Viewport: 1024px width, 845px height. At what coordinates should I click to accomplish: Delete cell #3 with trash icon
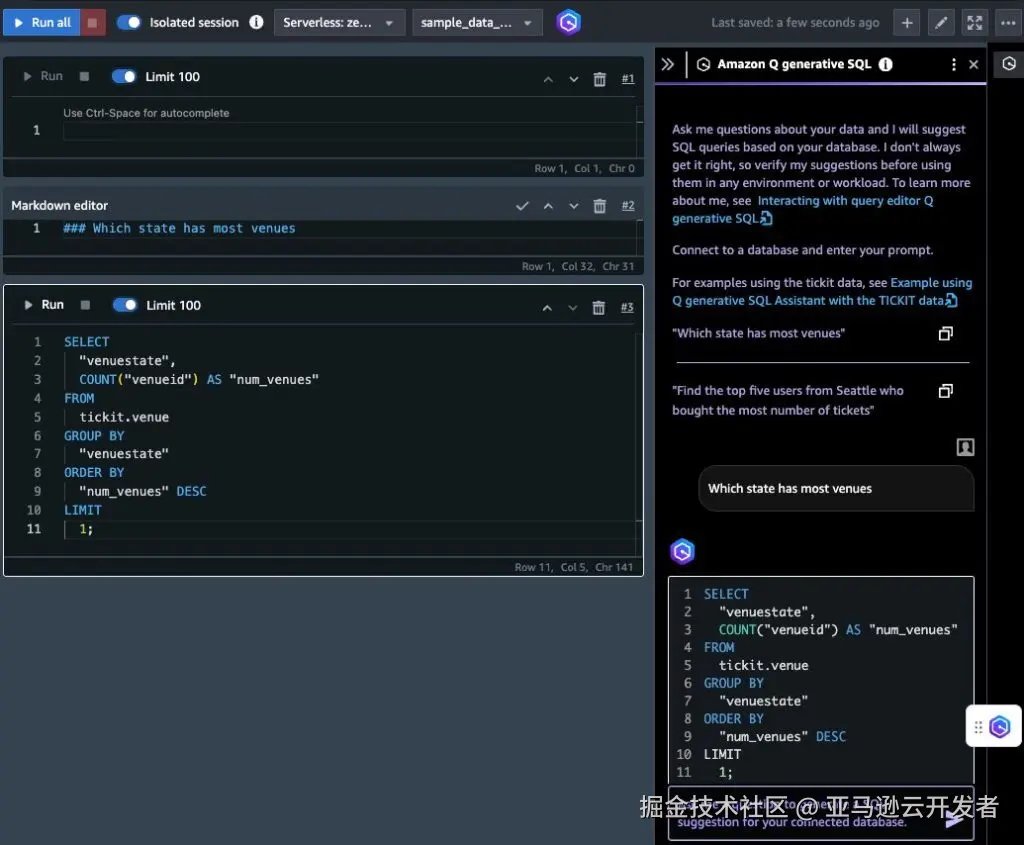click(x=598, y=308)
